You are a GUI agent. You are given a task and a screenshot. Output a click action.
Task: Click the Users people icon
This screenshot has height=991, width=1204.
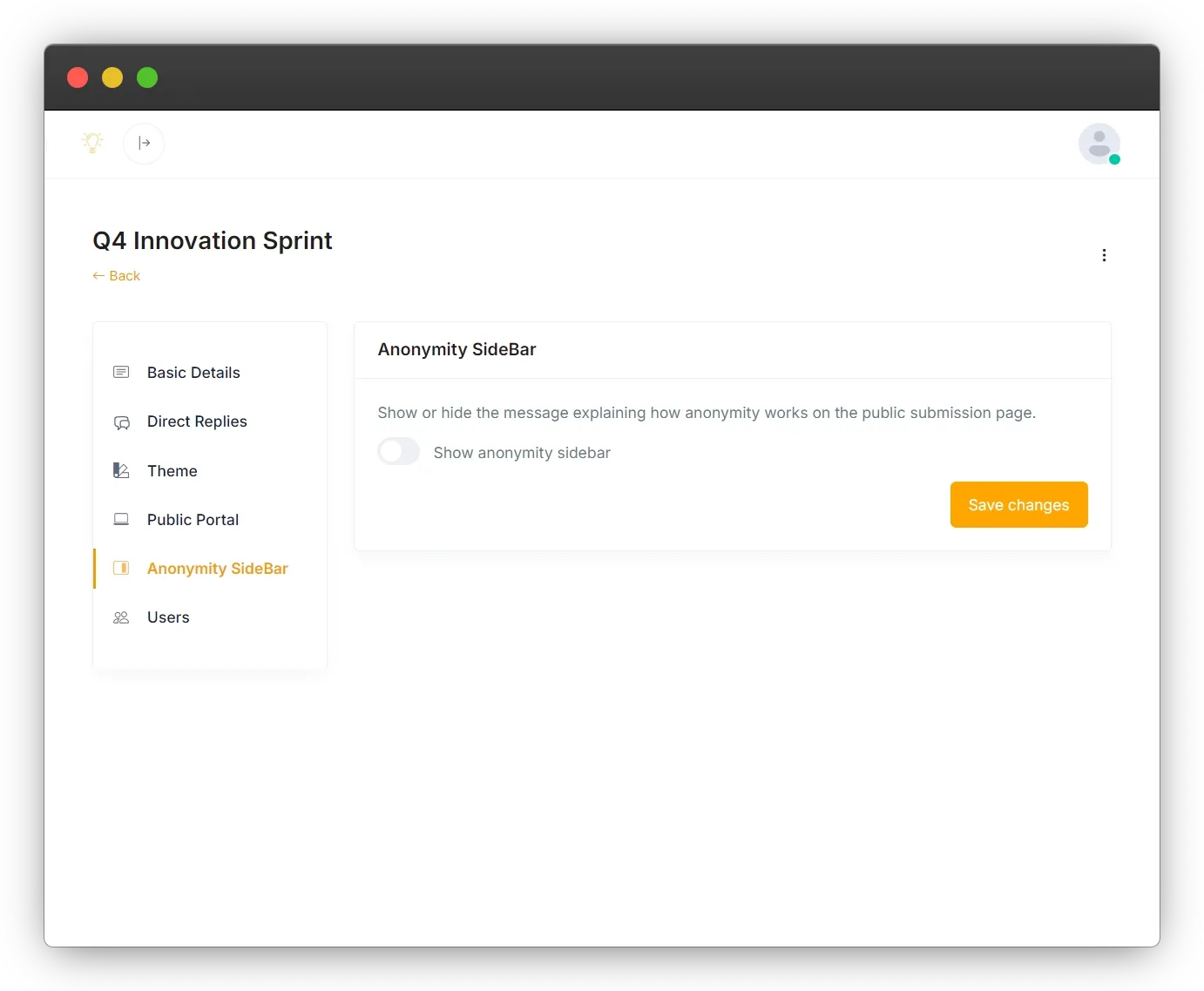[121, 617]
